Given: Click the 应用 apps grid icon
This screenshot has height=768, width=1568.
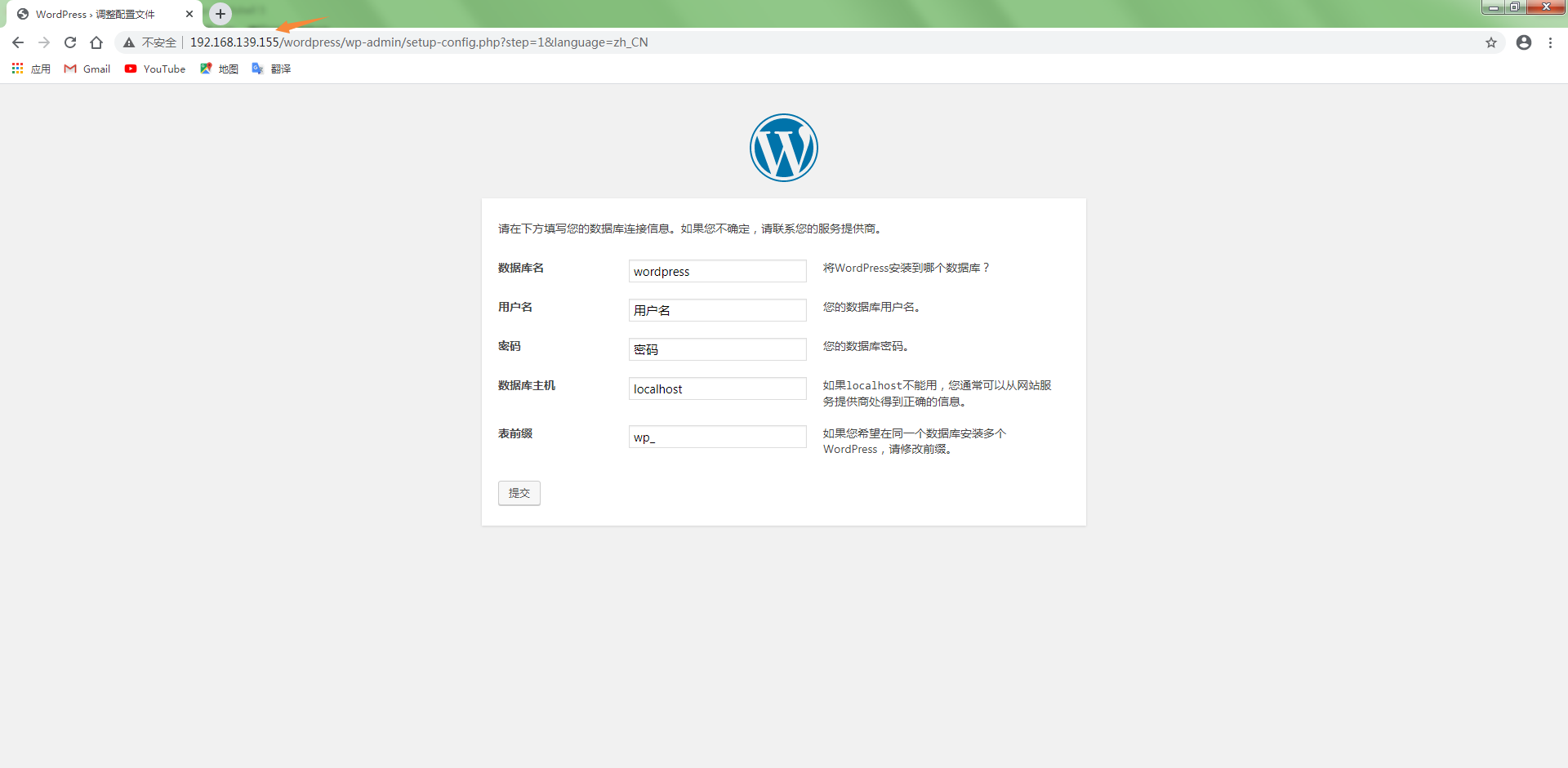Looking at the screenshot, I should (x=17, y=69).
